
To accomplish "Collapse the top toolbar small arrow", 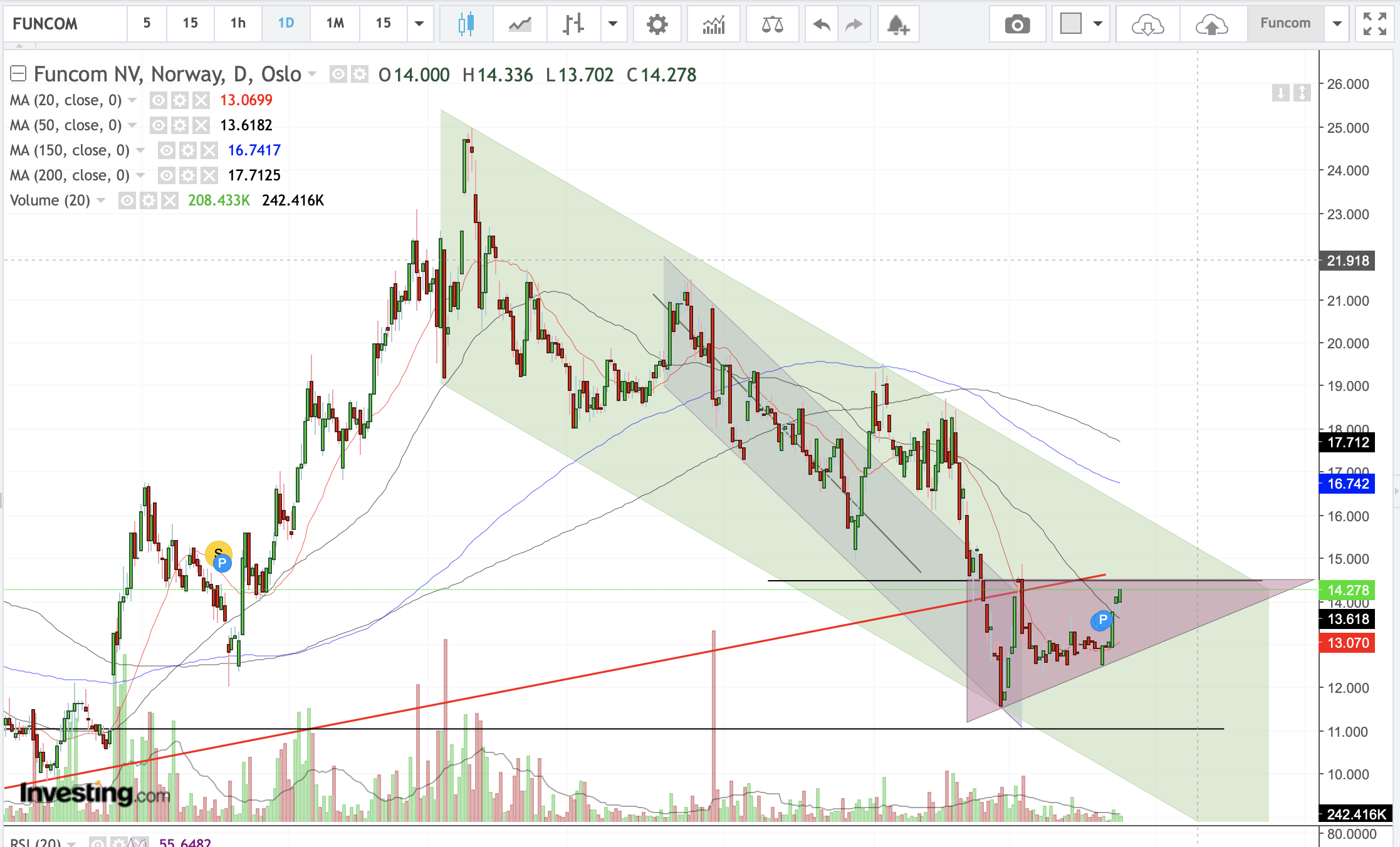I will (19, 46).
